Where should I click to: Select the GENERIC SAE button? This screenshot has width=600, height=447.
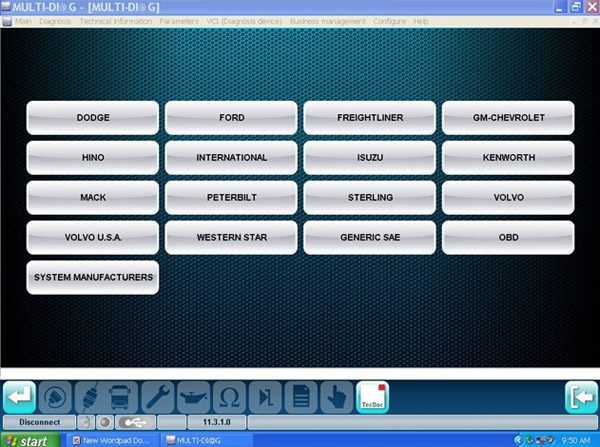[370, 237]
